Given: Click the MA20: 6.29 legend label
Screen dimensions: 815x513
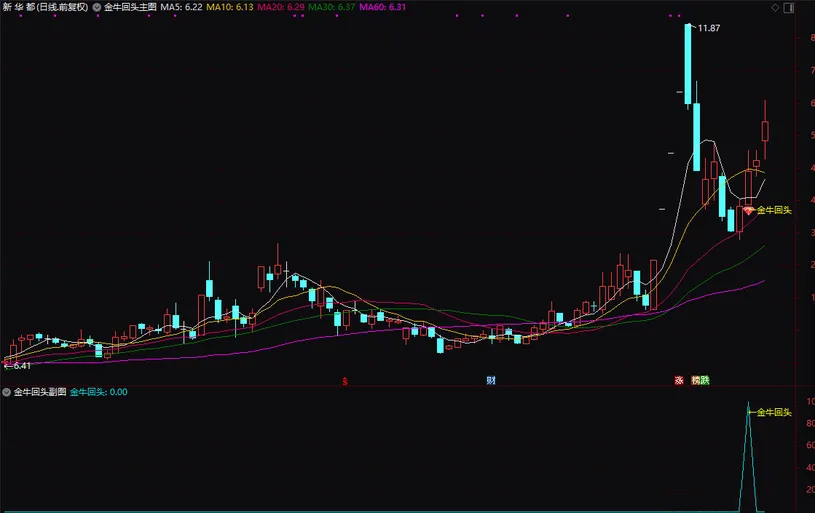Looking at the screenshot, I should [280, 7].
